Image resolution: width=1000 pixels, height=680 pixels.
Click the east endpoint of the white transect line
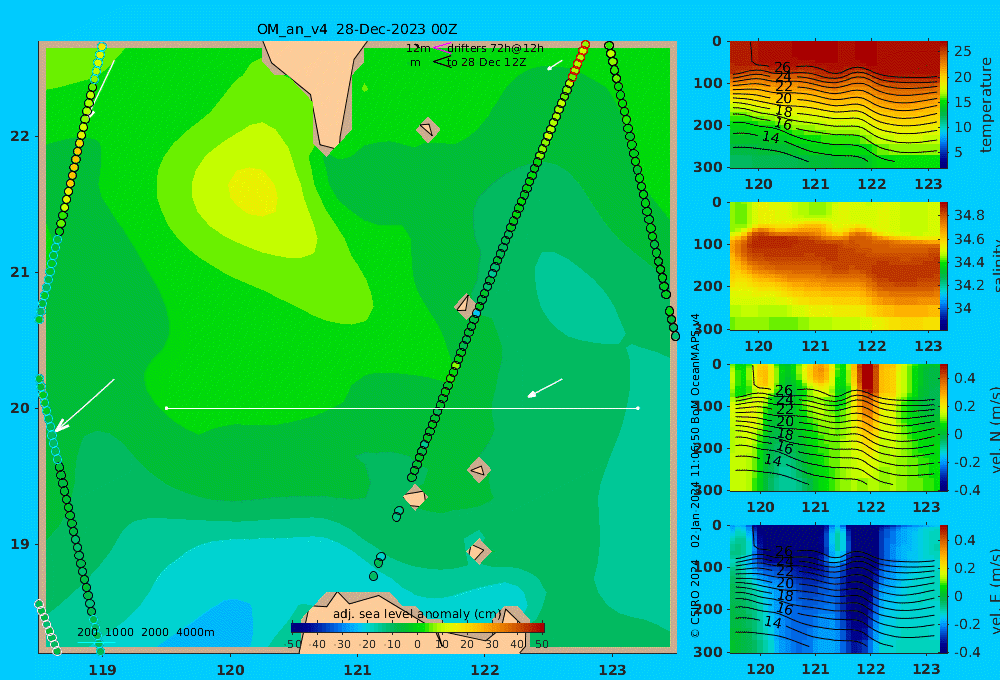coord(638,408)
